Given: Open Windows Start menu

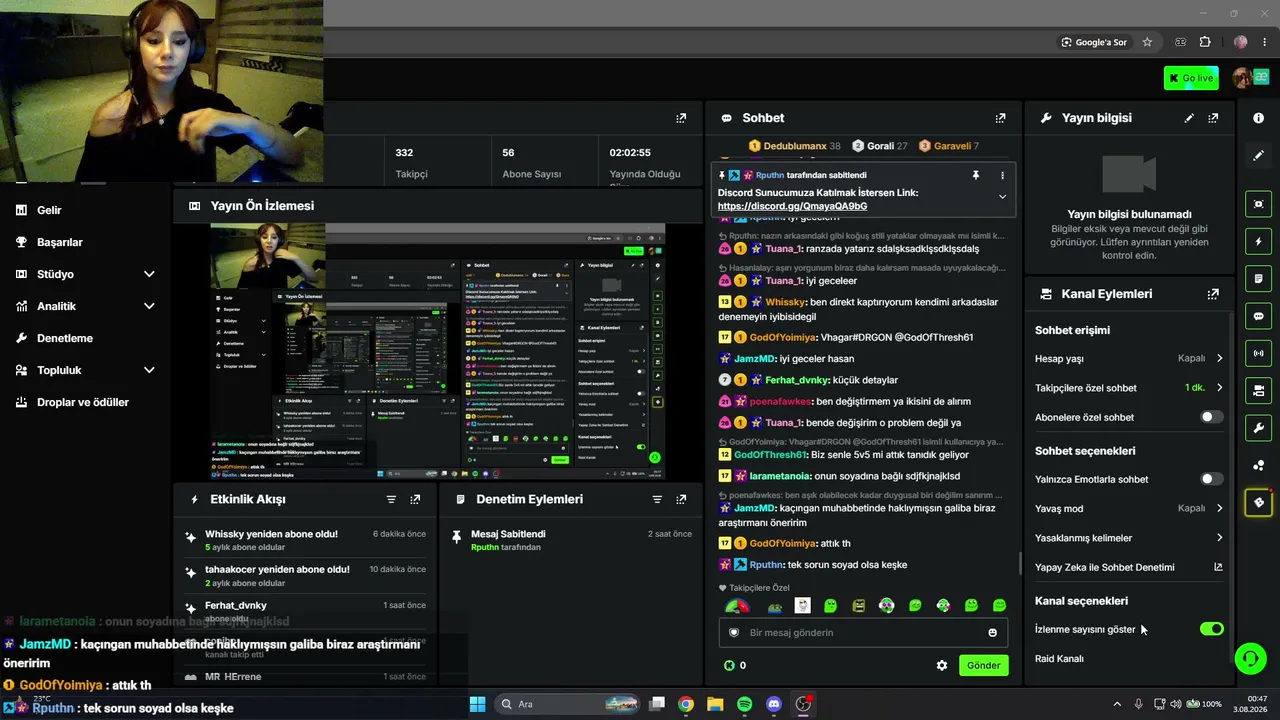Looking at the screenshot, I should click(x=477, y=704).
